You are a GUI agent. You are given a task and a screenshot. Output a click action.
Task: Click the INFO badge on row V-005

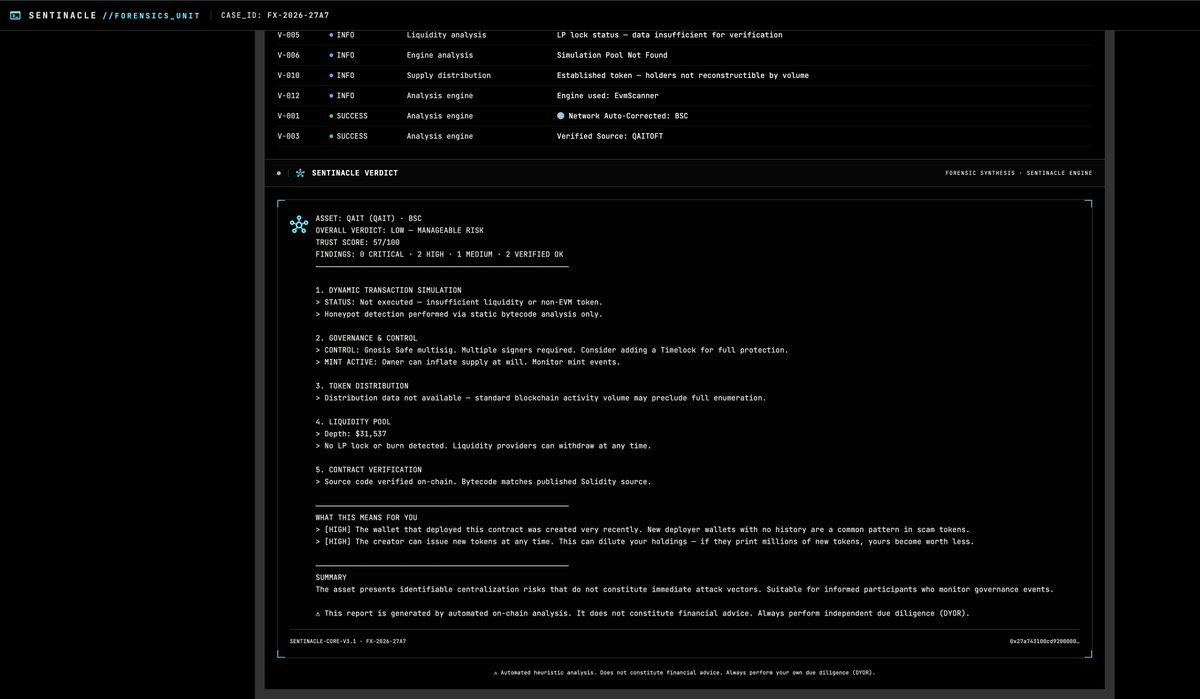pos(342,35)
